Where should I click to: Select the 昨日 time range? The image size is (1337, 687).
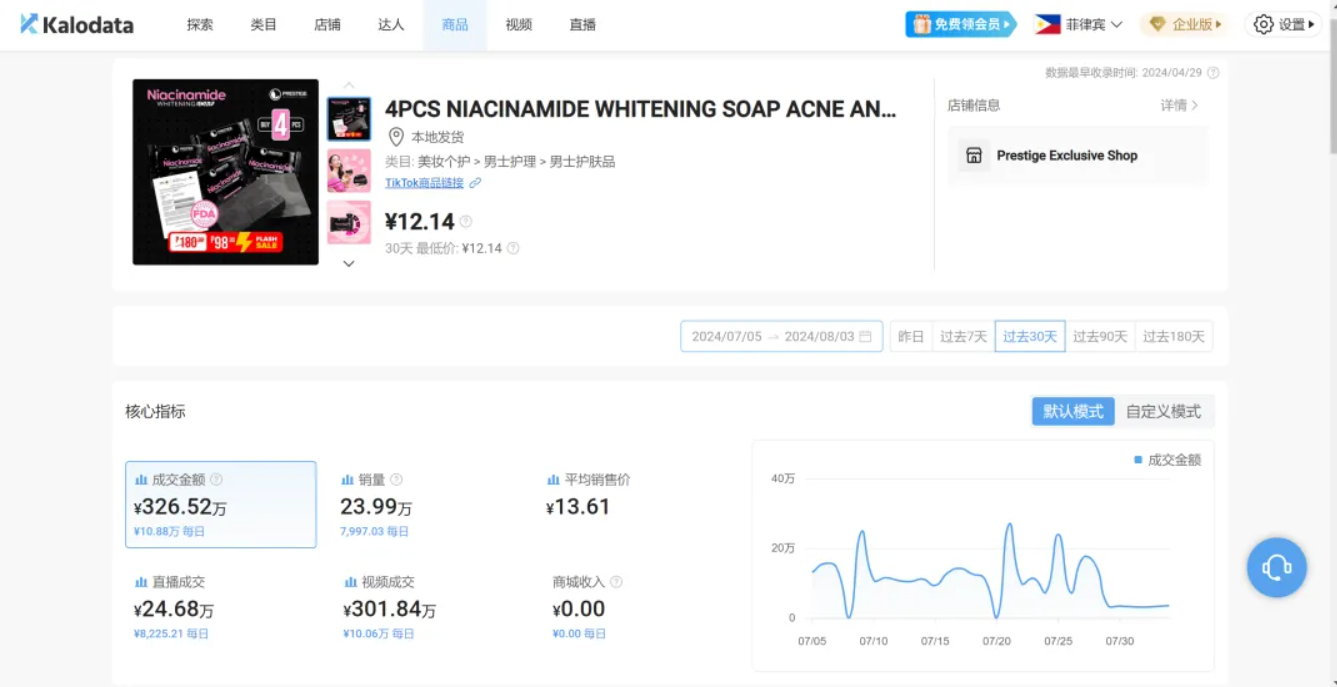[911, 336]
